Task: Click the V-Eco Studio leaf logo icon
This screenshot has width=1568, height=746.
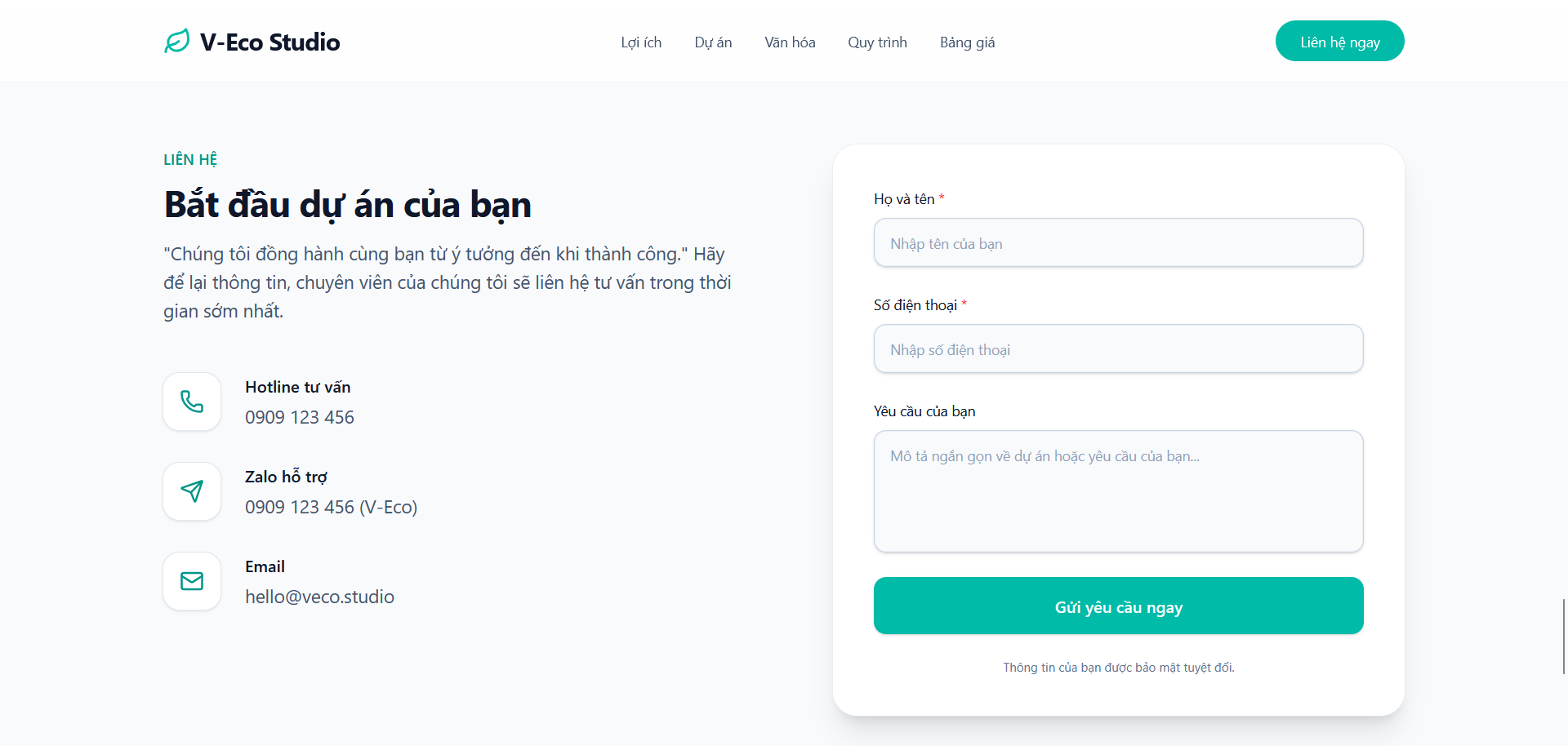Action: (x=177, y=42)
